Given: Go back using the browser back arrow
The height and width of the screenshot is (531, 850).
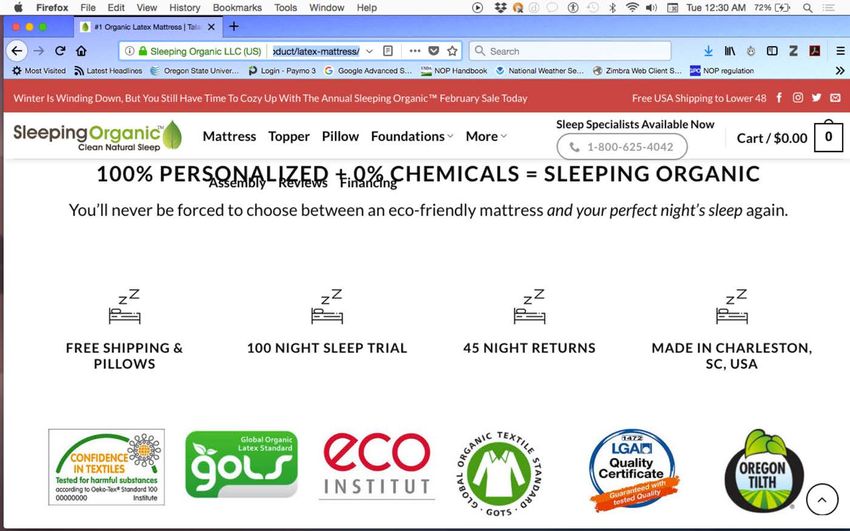Looking at the screenshot, I should pos(17,51).
